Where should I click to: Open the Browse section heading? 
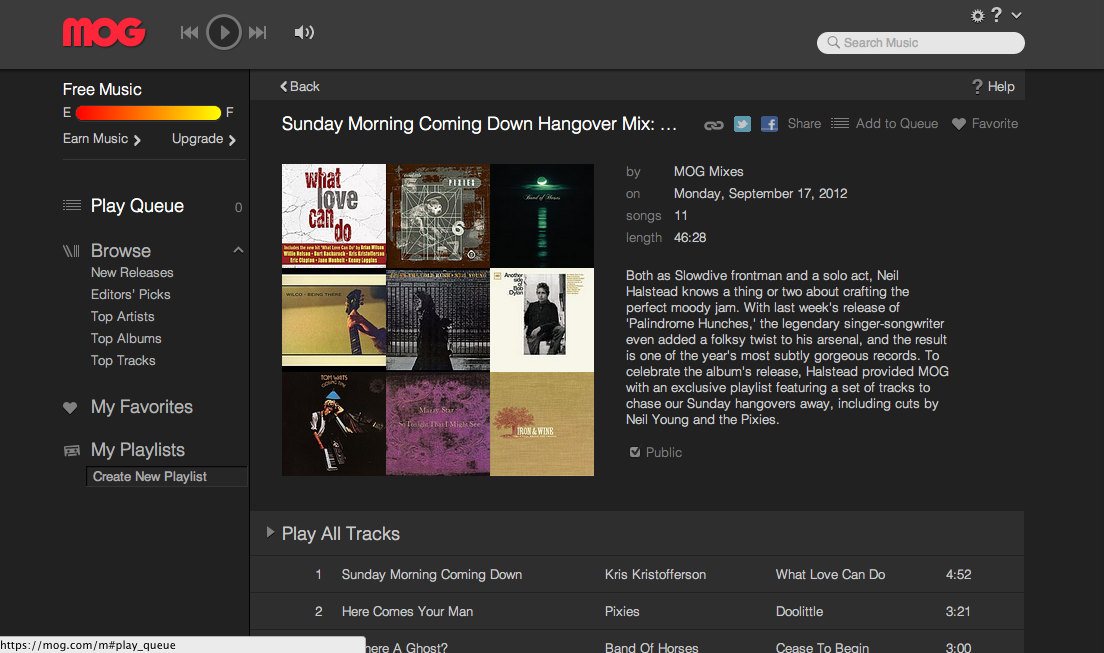(120, 251)
